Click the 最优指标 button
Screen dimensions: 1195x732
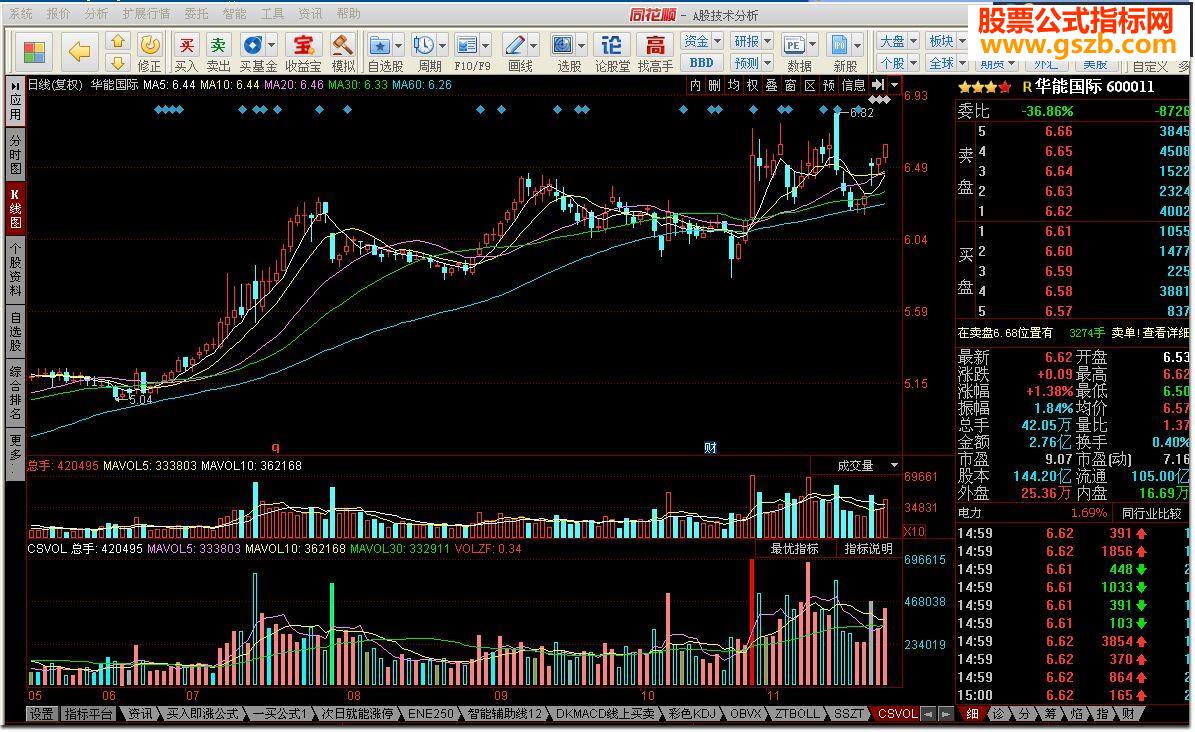(794, 548)
